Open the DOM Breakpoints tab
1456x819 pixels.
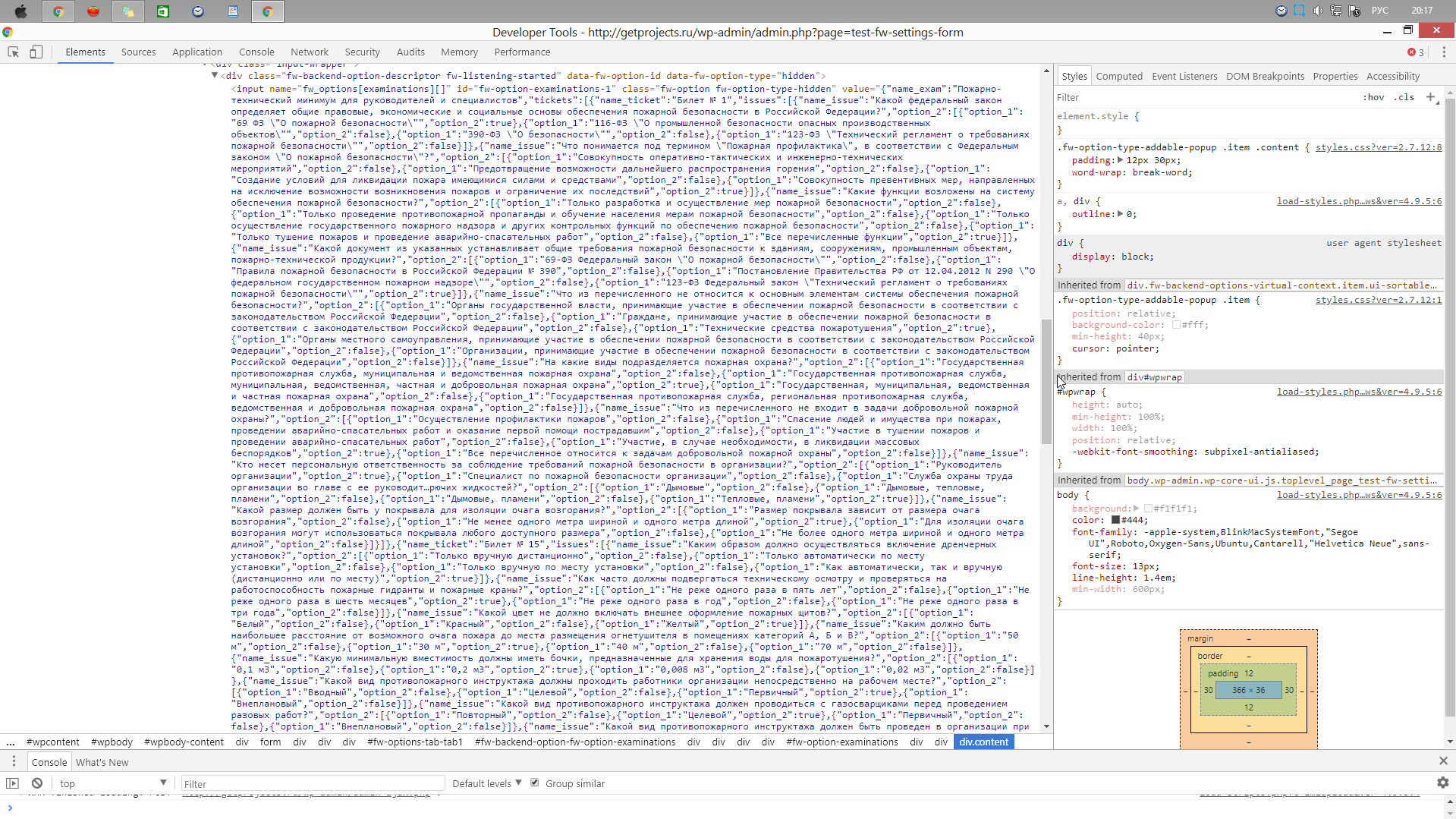pos(1265,76)
